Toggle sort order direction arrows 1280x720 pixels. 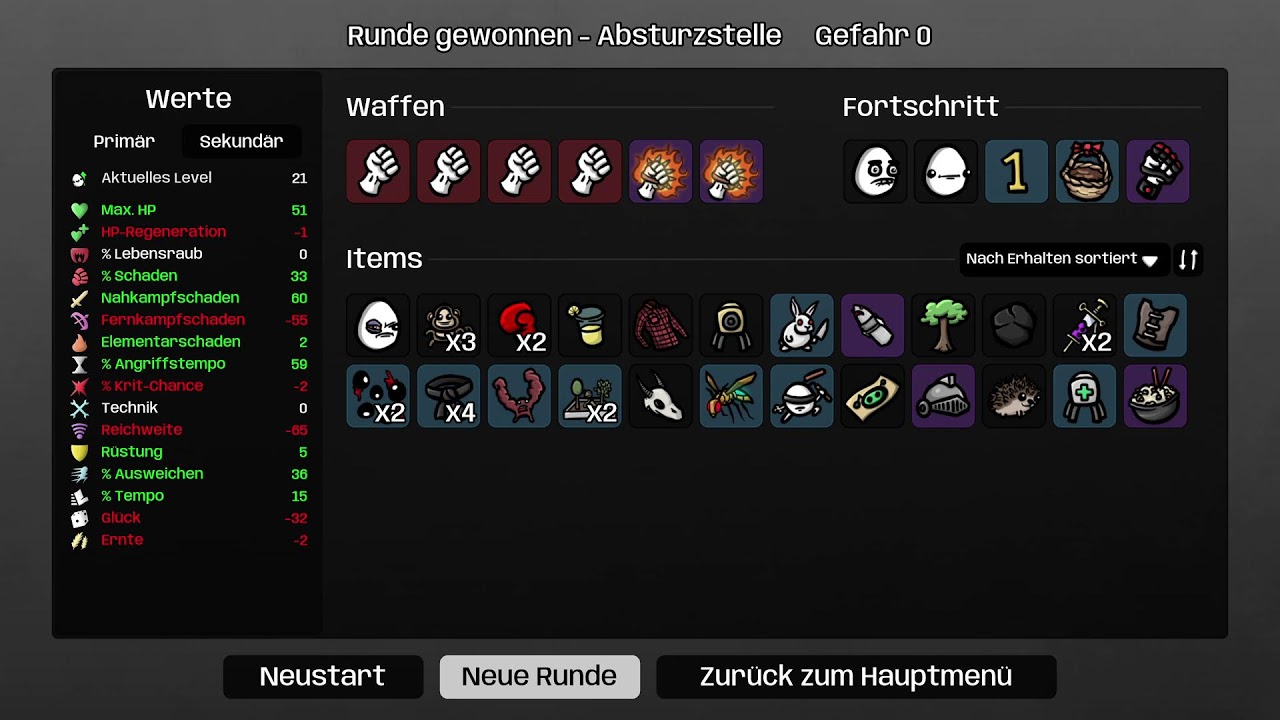tap(1188, 259)
